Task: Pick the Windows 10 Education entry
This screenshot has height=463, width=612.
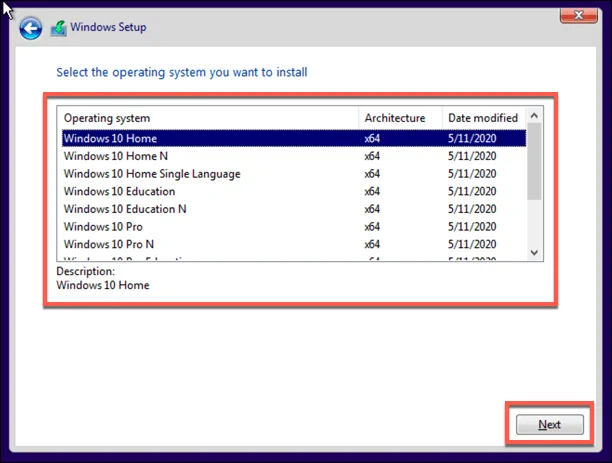Action: (x=294, y=191)
